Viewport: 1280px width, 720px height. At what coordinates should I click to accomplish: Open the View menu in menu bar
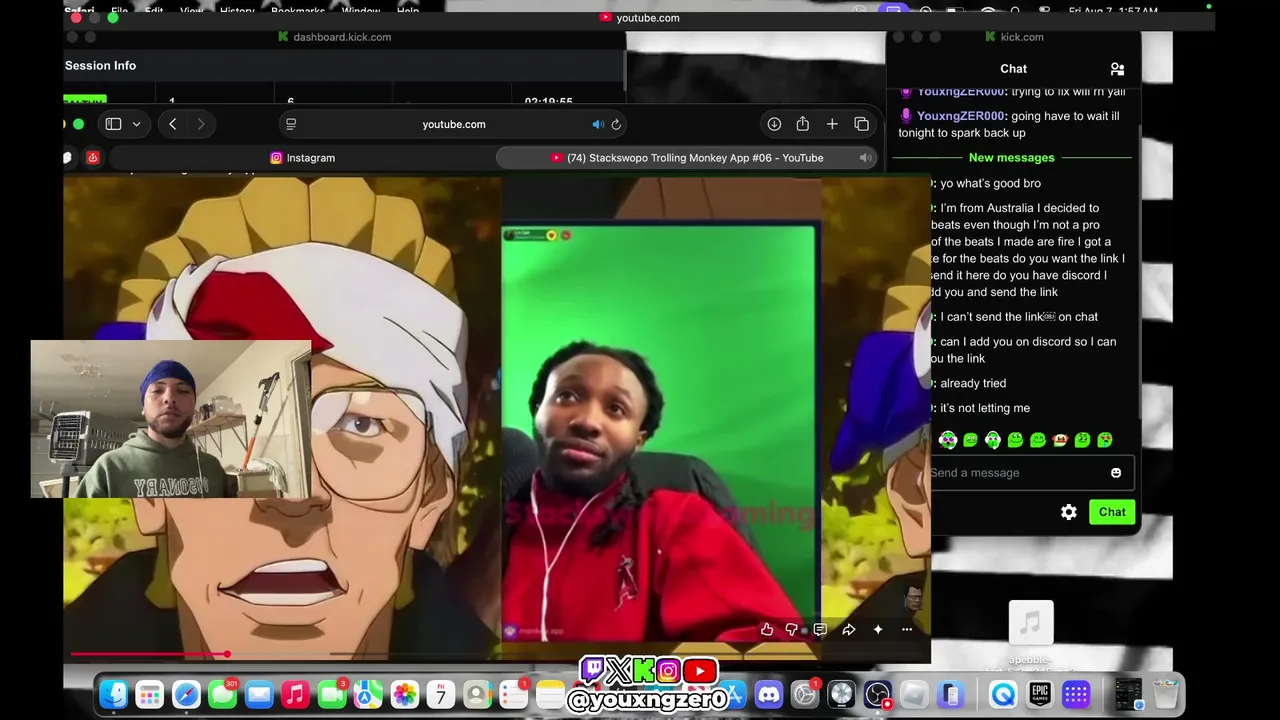coord(191,11)
